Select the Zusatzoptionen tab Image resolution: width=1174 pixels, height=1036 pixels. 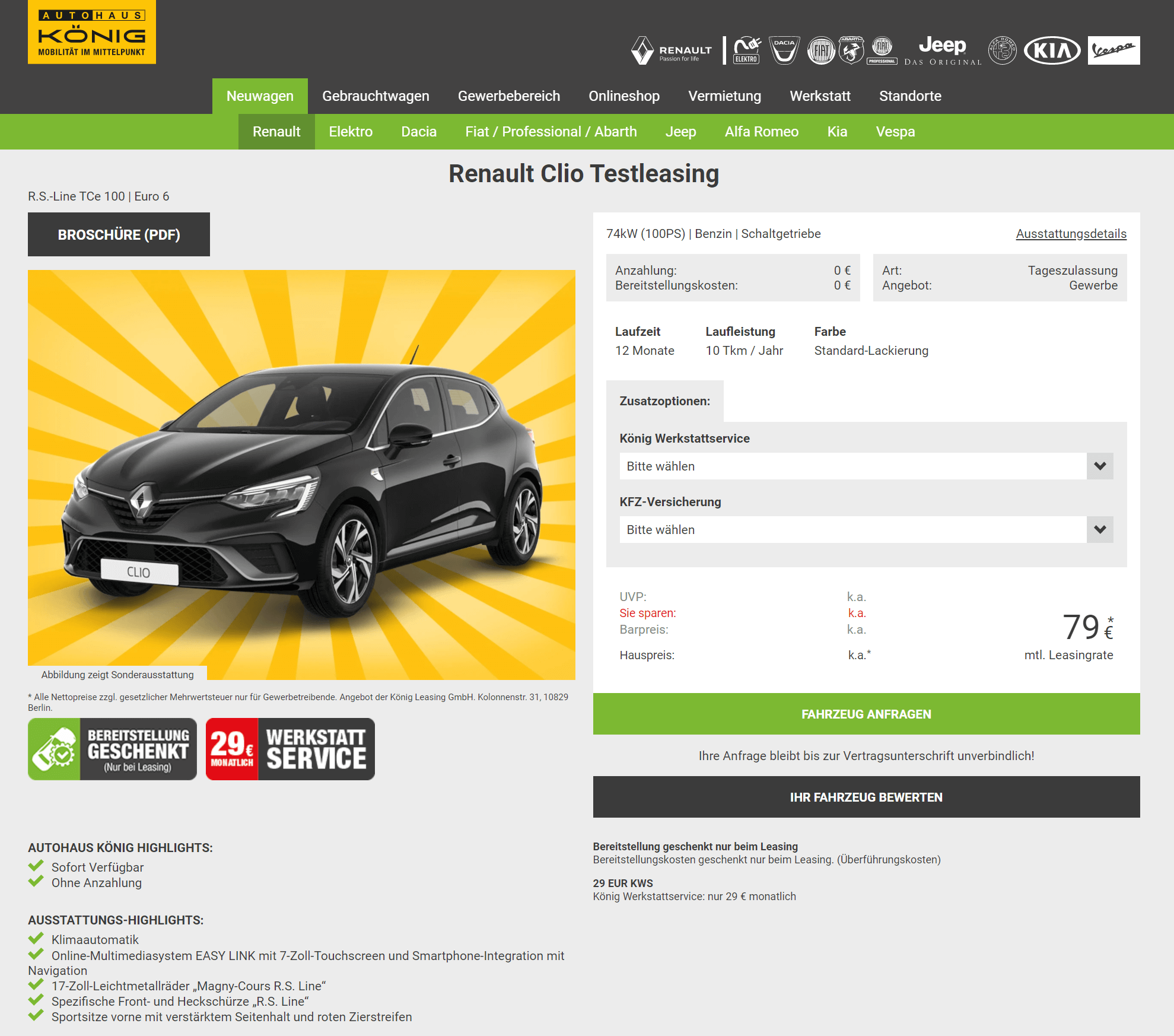pyautogui.click(x=664, y=401)
